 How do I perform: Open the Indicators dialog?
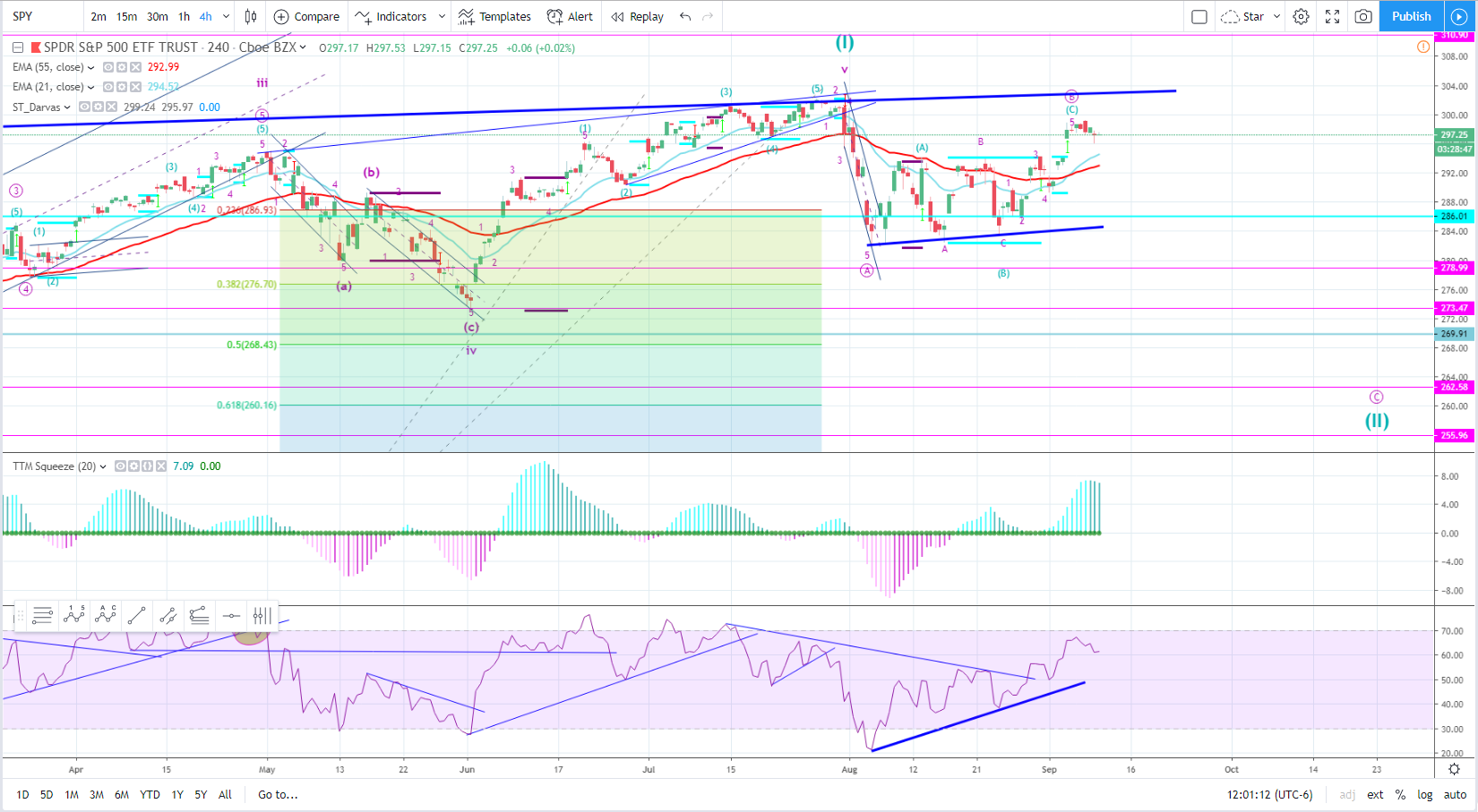(391, 16)
